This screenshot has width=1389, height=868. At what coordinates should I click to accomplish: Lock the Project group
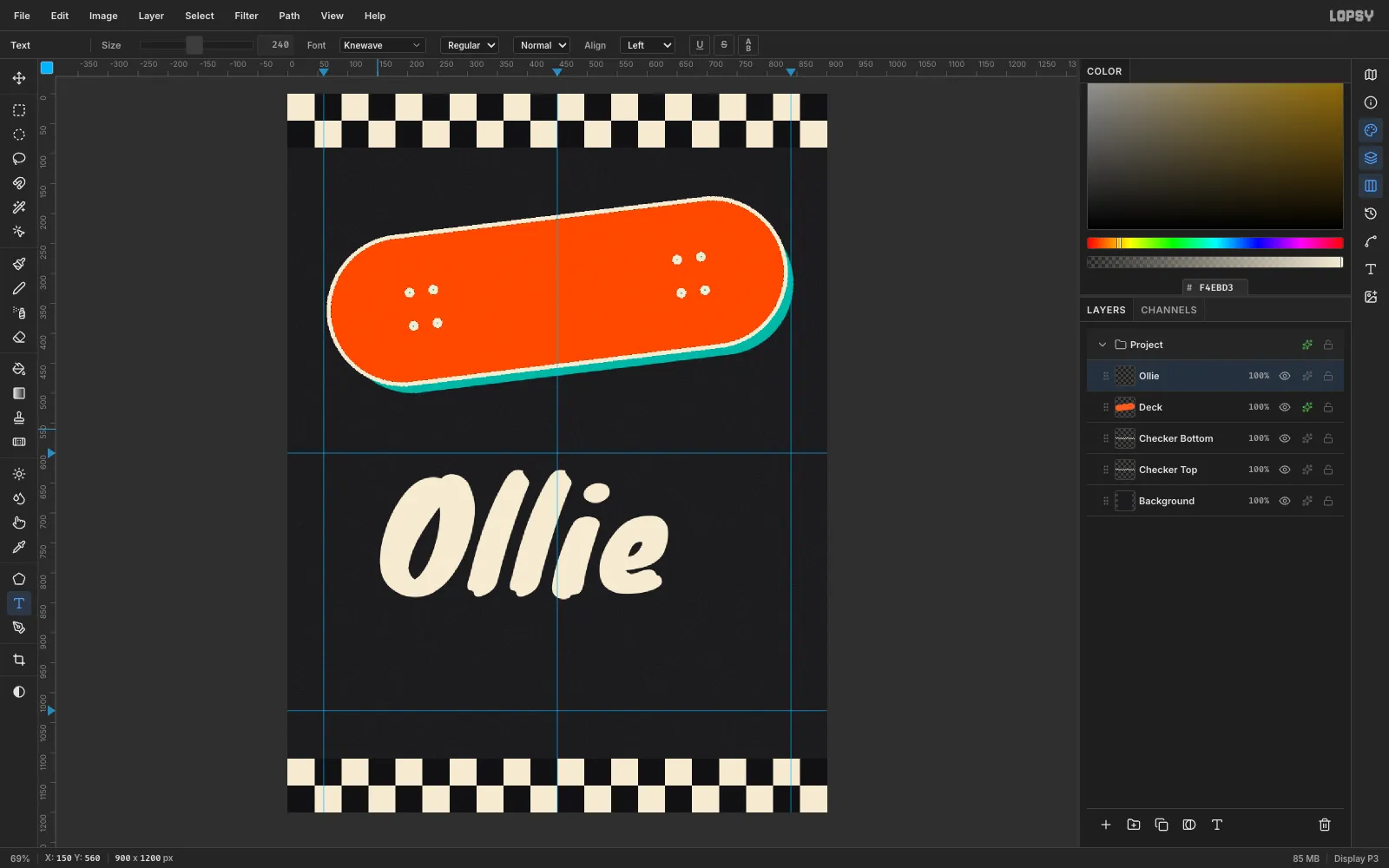[x=1328, y=345]
